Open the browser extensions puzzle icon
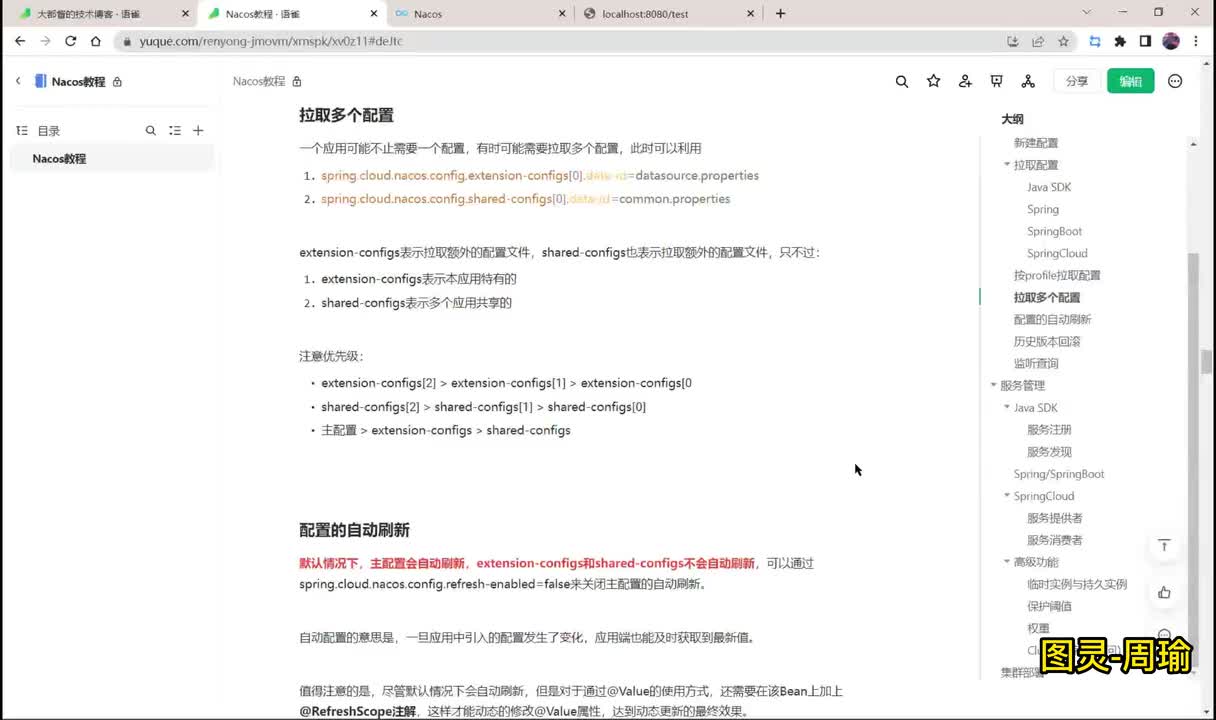This screenshot has width=1216, height=720. pos(1120,41)
